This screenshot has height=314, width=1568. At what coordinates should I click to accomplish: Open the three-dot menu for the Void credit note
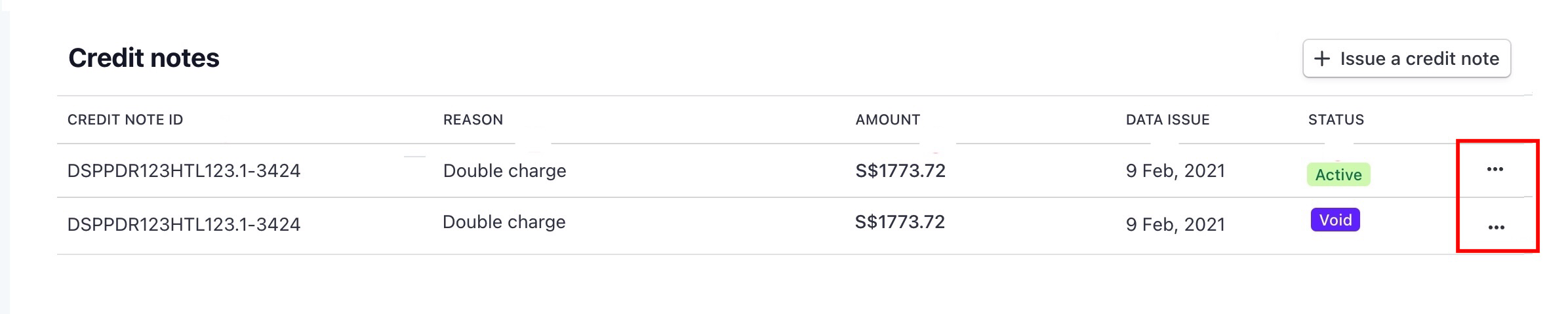click(1496, 227)
